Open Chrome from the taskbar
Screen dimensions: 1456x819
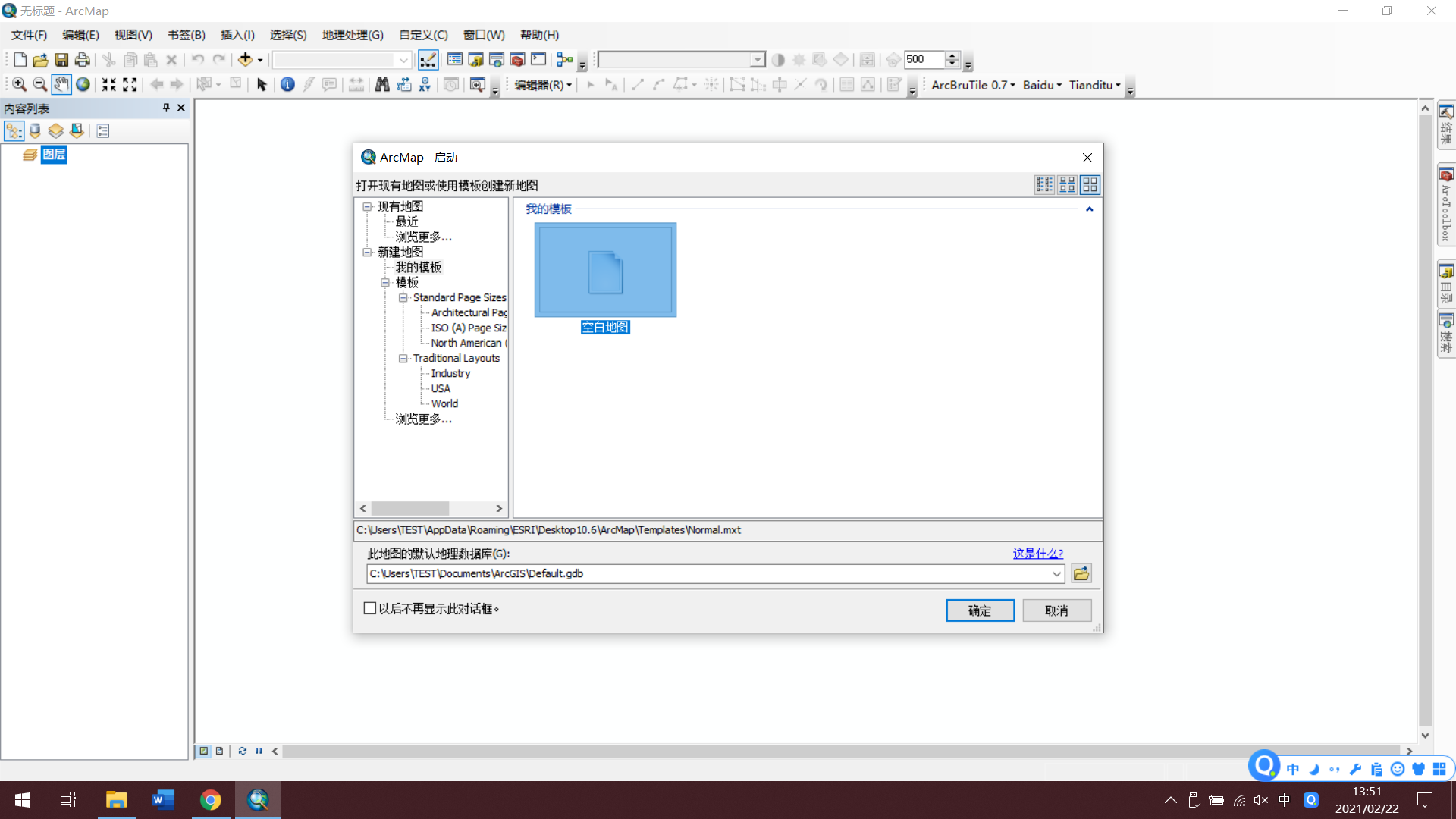click(x=210, y=800)
